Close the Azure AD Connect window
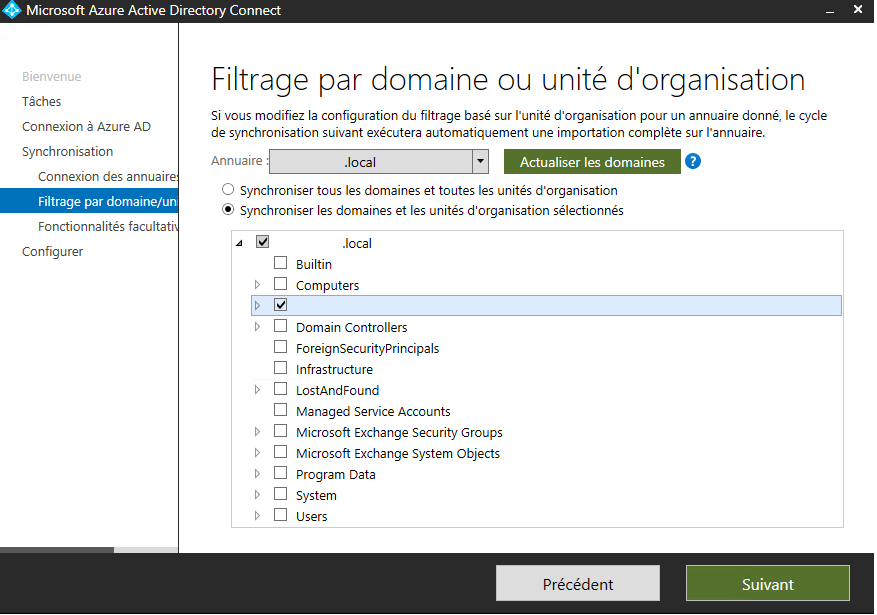The width and height of the screenshot is (877, 615). click(858, 10)
